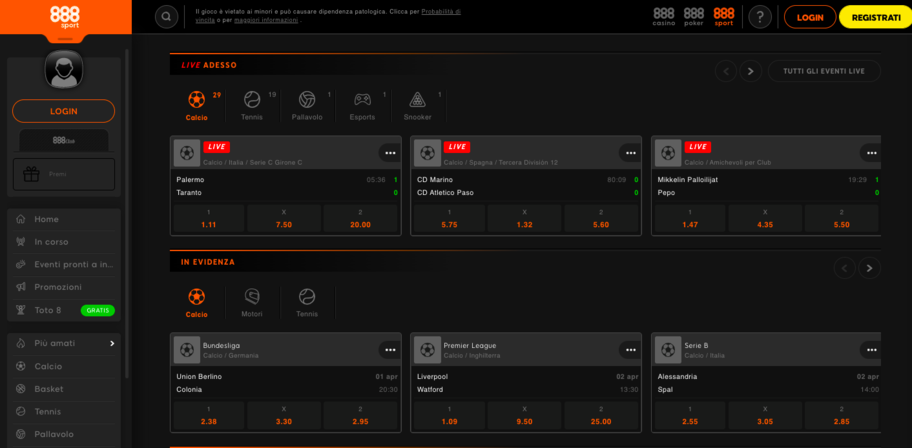The height and width of the screenshot is (448, 912).
Task: Expand the Più amati arrow
Action: click(x=112, y=343)
